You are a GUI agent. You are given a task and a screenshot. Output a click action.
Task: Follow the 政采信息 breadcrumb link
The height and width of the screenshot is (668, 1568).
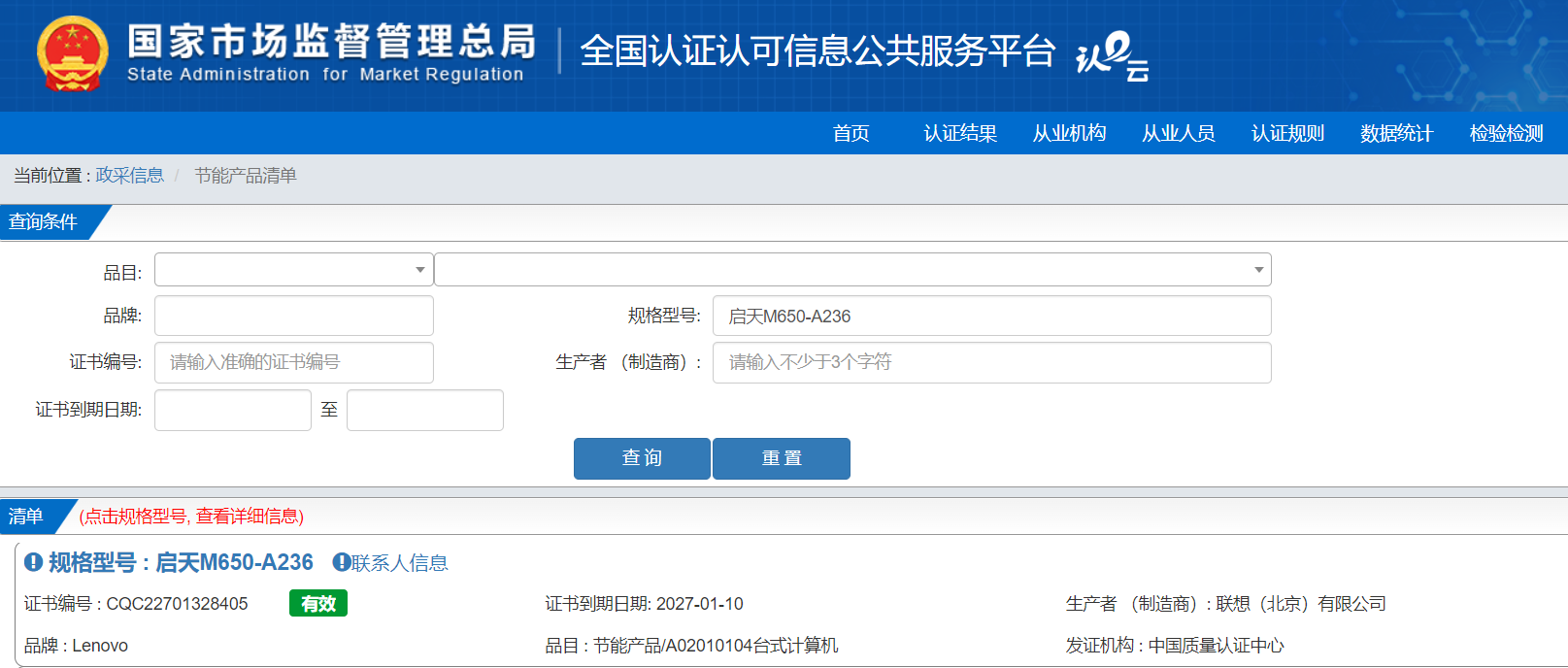(x=130, y=176)
